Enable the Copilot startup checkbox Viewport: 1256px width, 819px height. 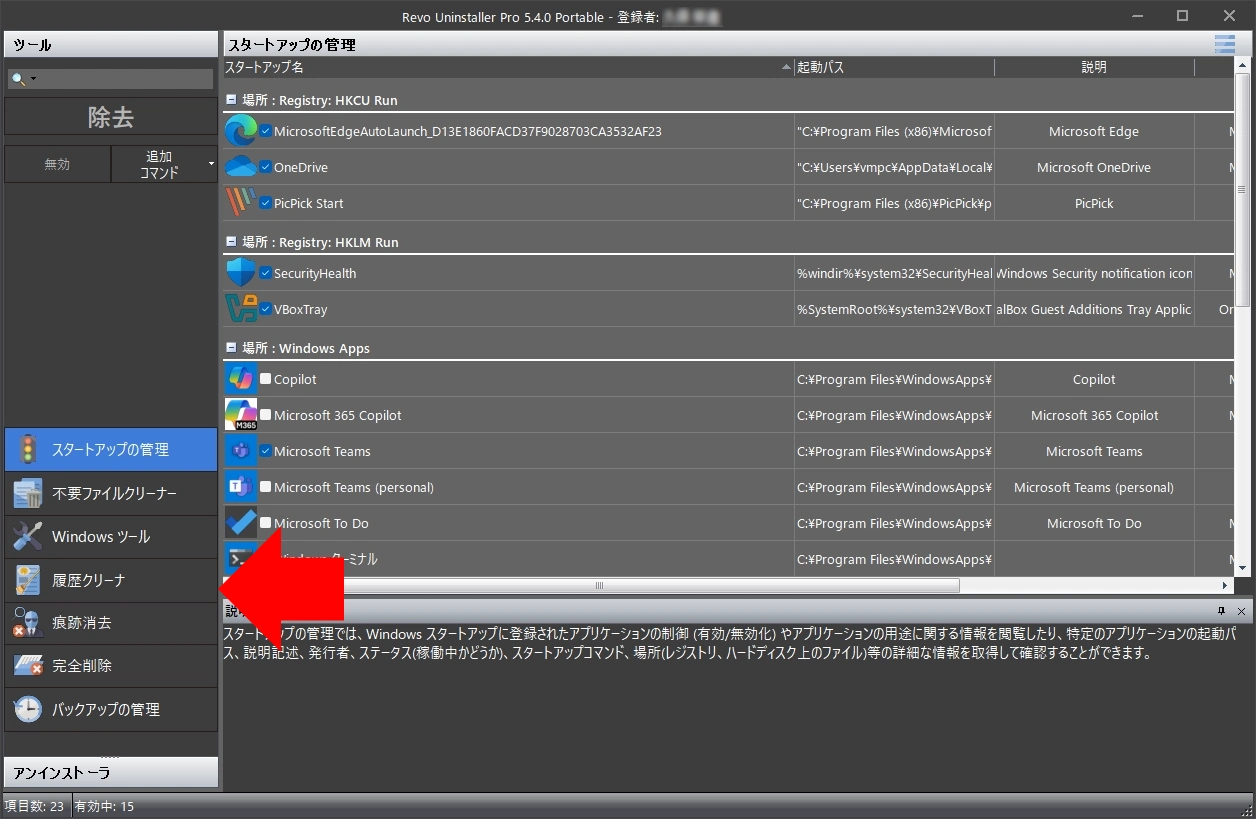[265, 379]
